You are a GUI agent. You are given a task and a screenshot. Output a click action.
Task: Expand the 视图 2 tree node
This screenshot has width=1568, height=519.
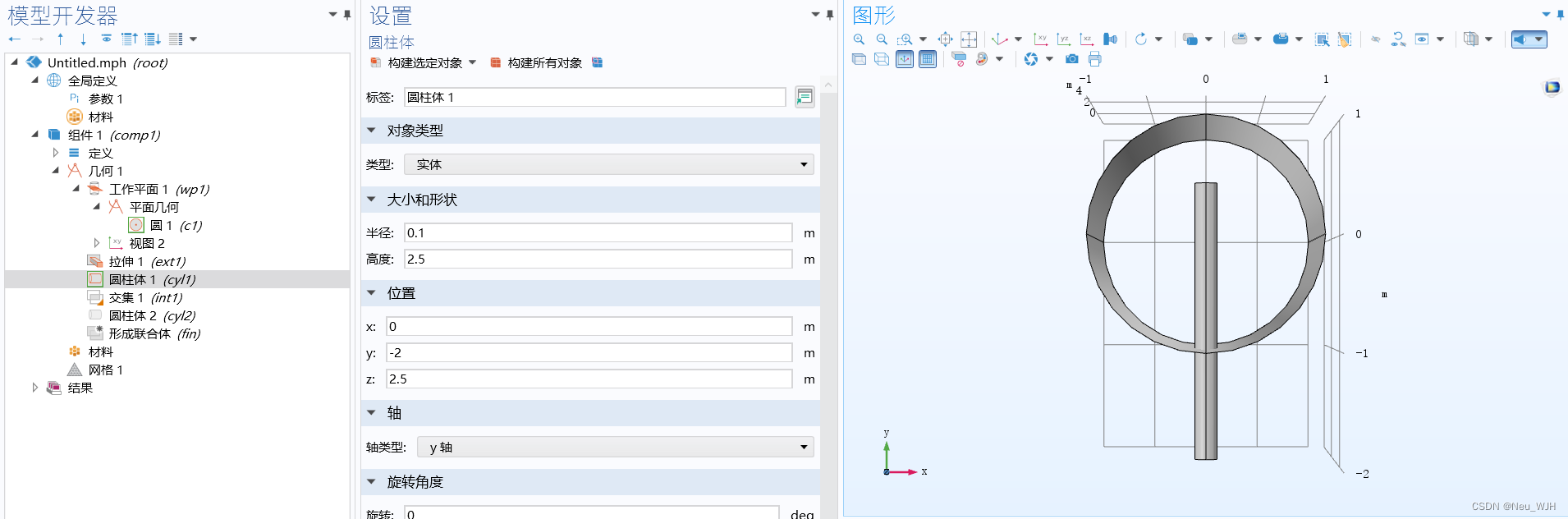96,243
